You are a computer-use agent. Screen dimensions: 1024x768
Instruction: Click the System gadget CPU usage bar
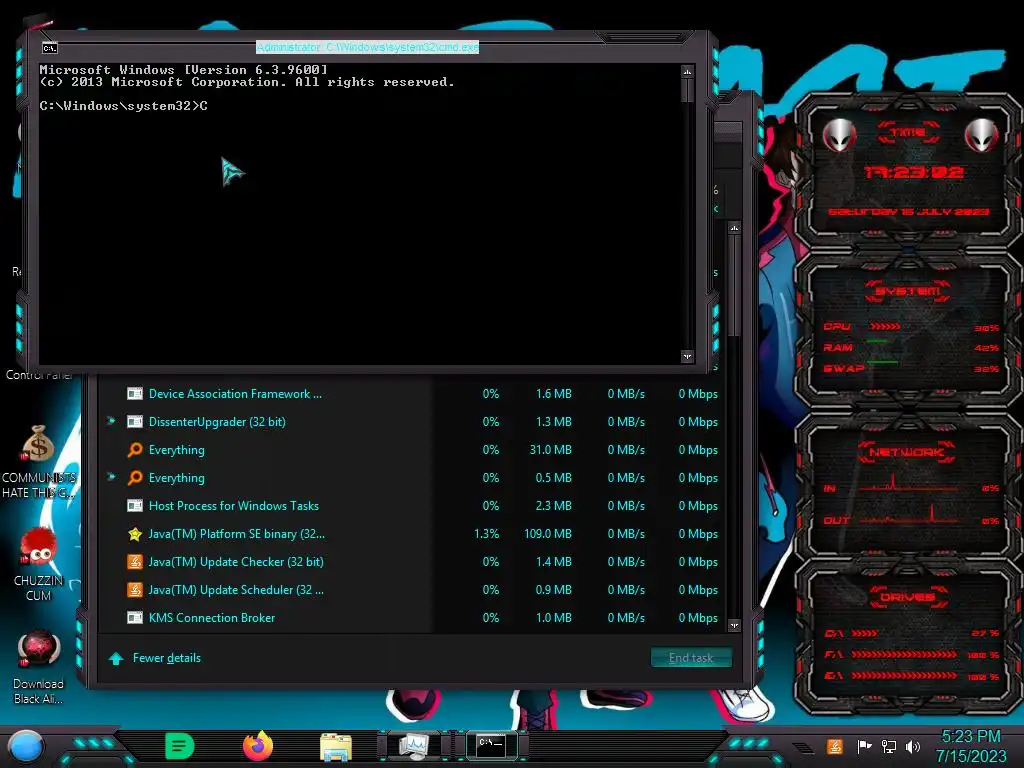coord(885,327)
